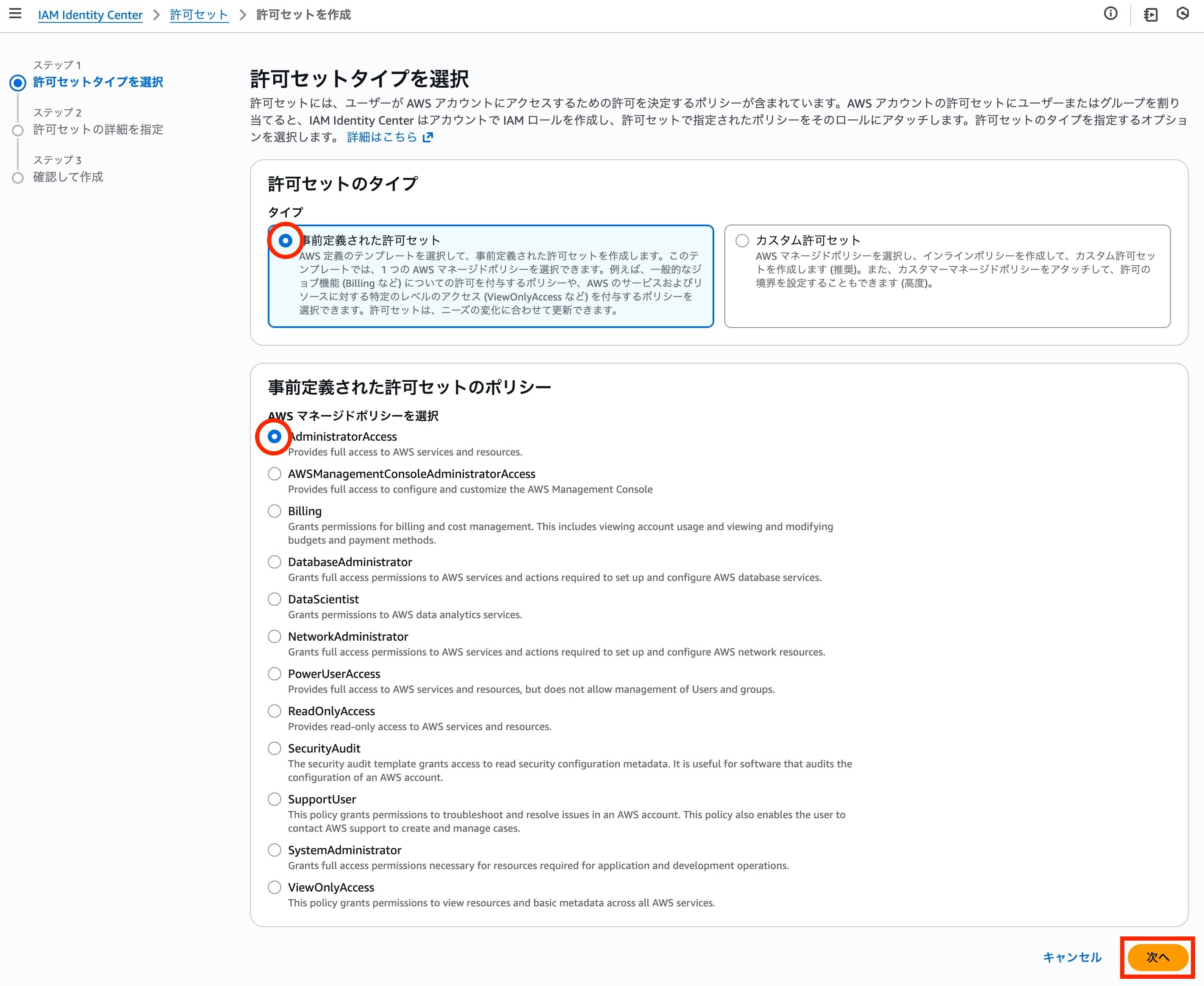Open the 詳細はこちら learn more link
This screenshot has height=986, width=1204.
coord(382,137)
